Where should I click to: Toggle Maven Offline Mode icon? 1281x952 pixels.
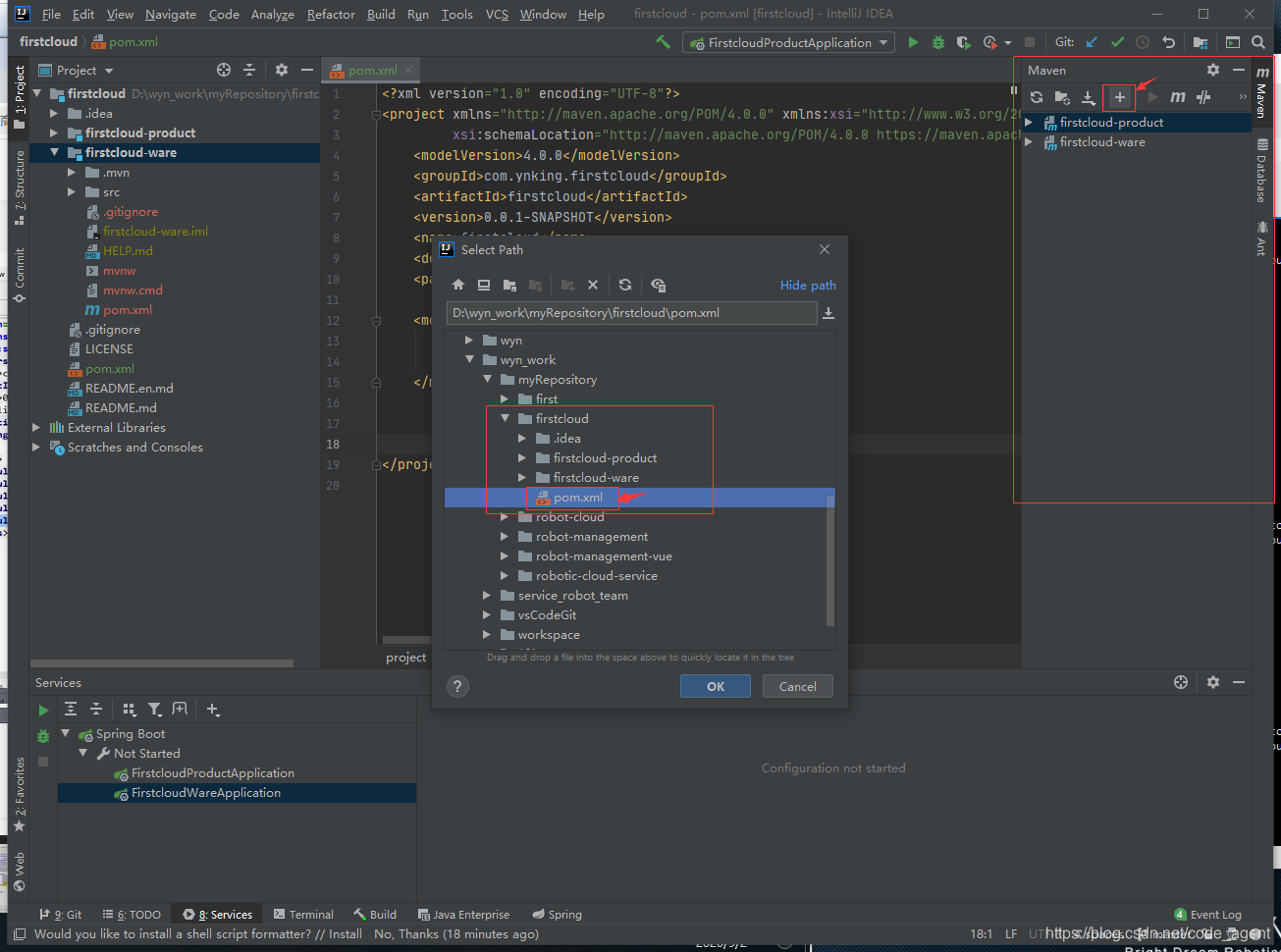pyautogui.click(x=1203, y=97)
